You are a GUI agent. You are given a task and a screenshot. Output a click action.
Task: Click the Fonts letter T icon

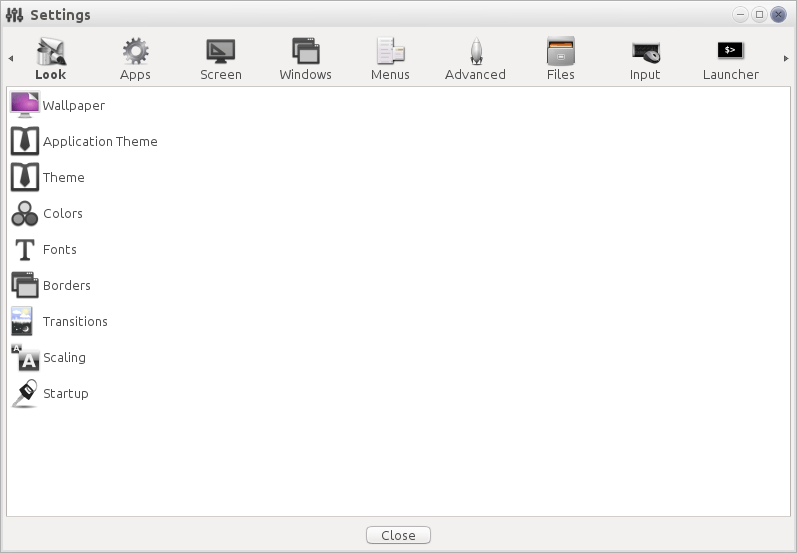24,249
